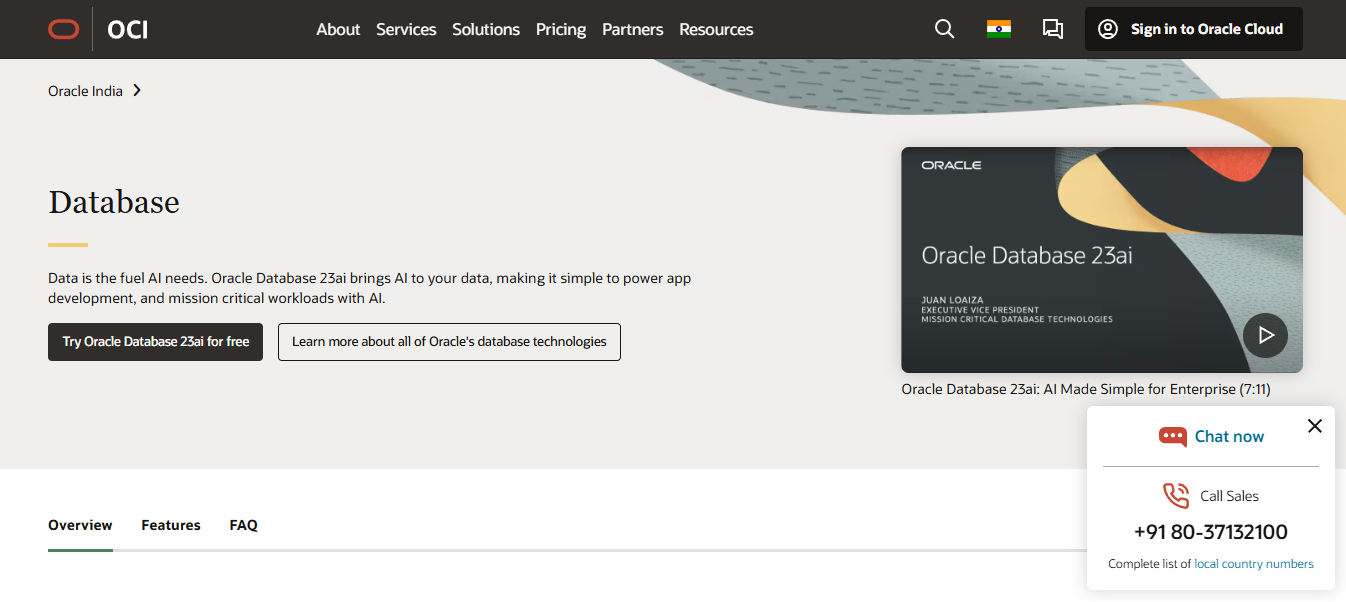Screen dimensions: 1346x602
Task: Play the Oracle Database 23ai video
Action: pyautogui.click(x=1265, y=335)
